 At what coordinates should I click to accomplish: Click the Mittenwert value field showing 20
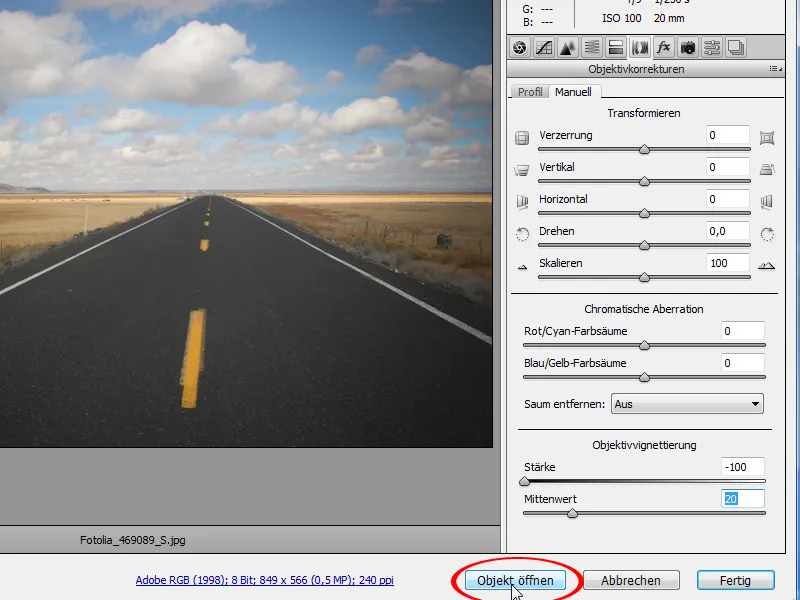tap(743, 499)
